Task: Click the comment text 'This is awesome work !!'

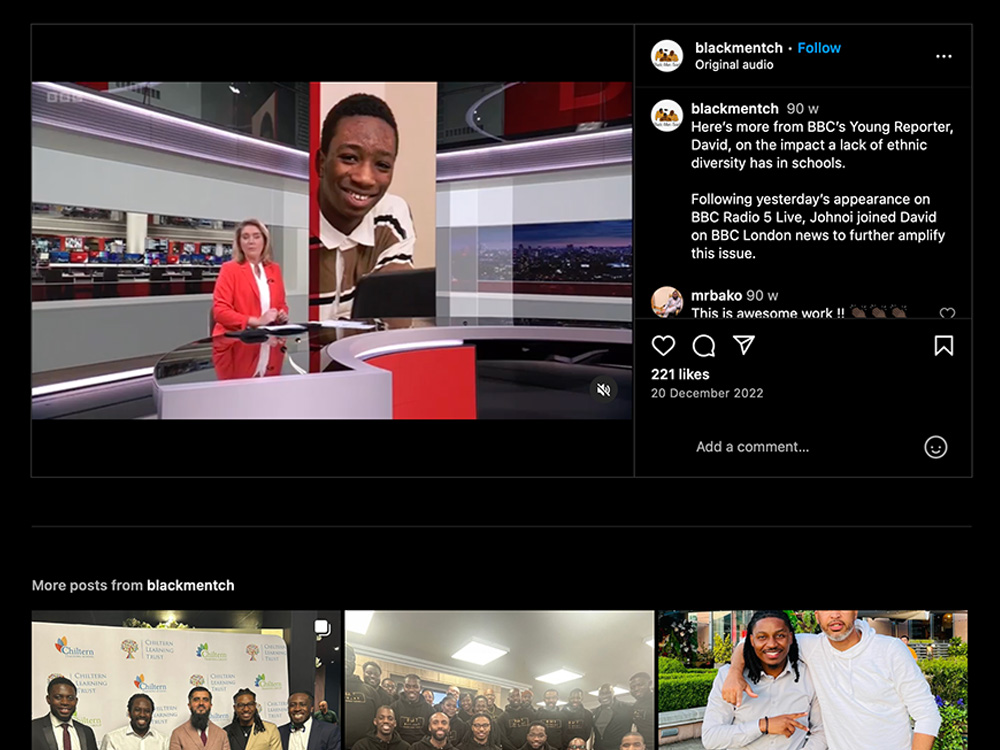Action: click(x=767, y=312)
